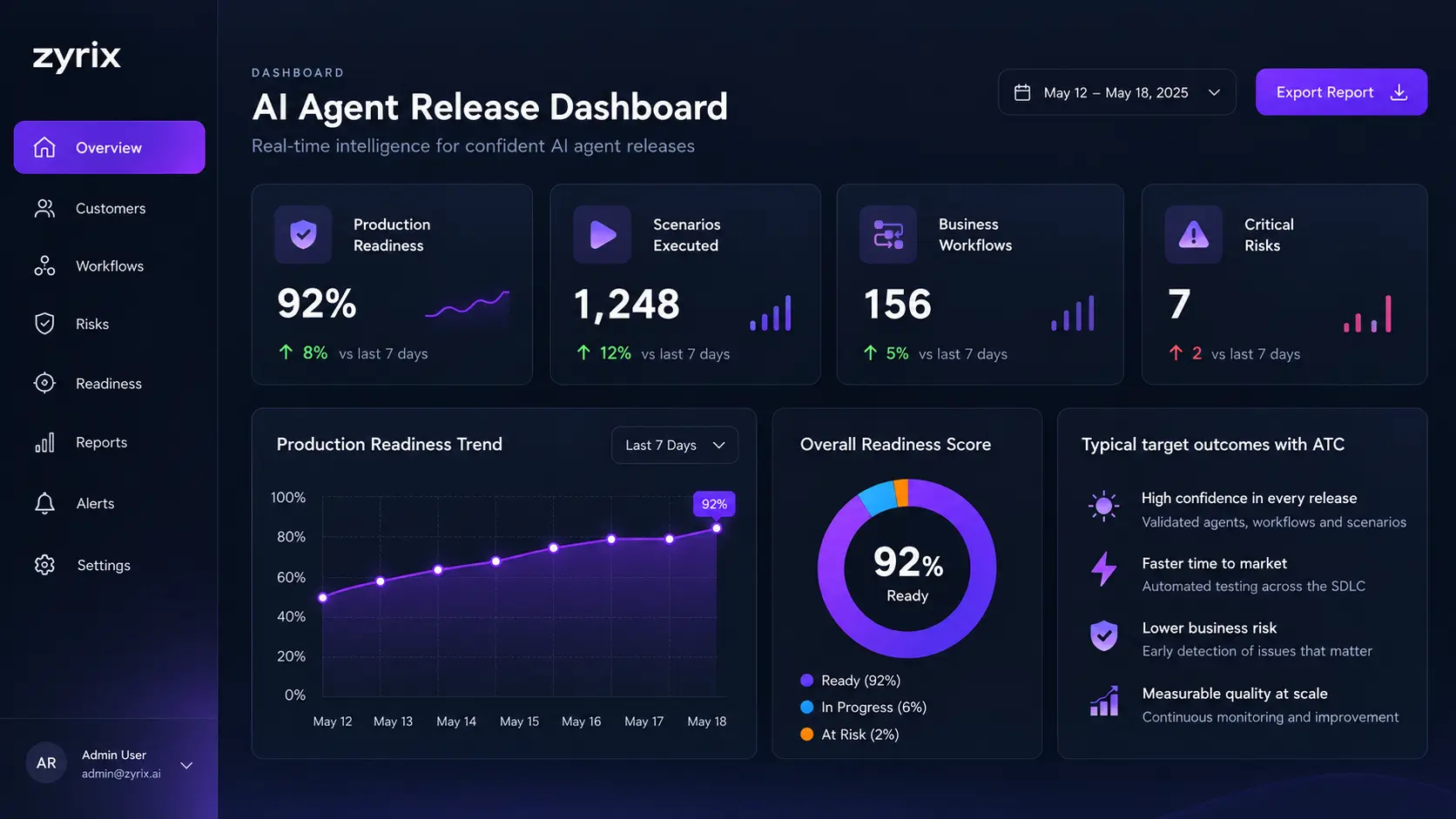Screen dimensions: 1456x819
Task: Click the Customers people icon
Action: pyautogui.click(x=44, y=208)
